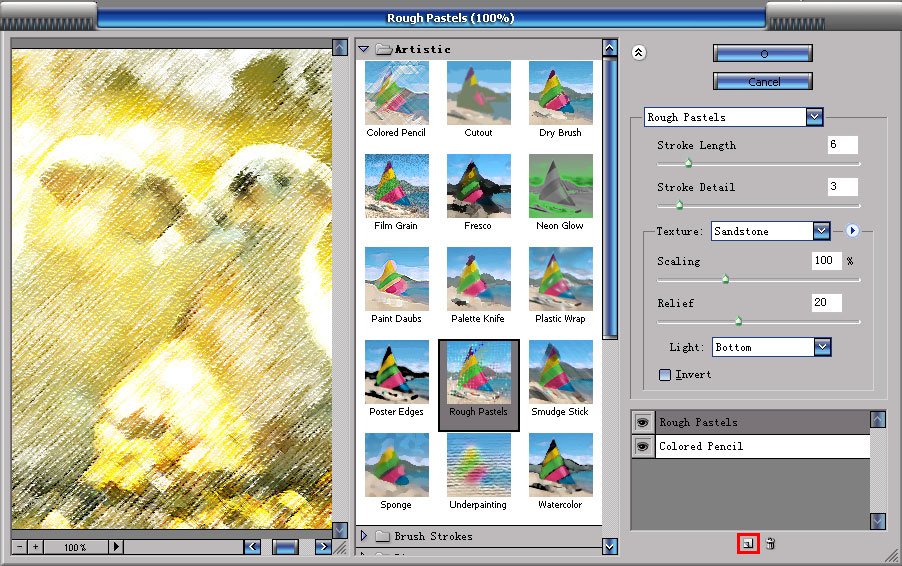
Task: Click the zoom in plus button
Action: point(36,546)
